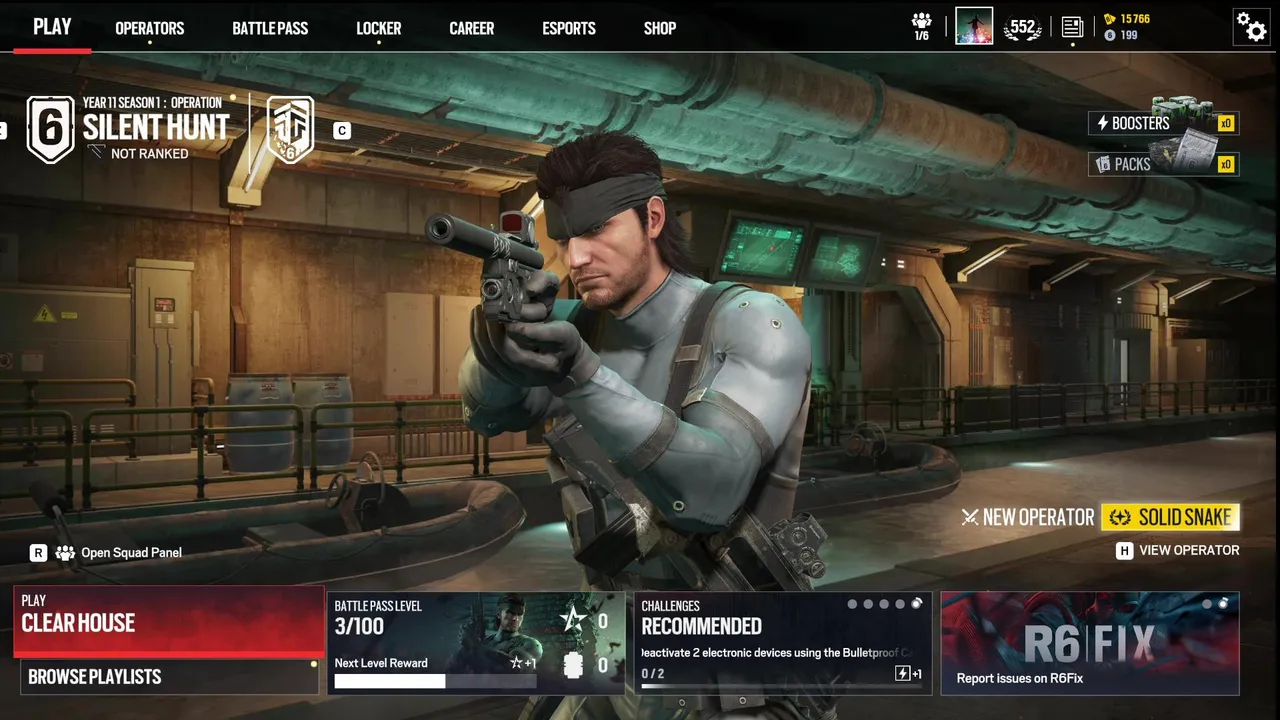Select the last R6Fix card page dot
1280x720 pixels.
click(1223, 604)
